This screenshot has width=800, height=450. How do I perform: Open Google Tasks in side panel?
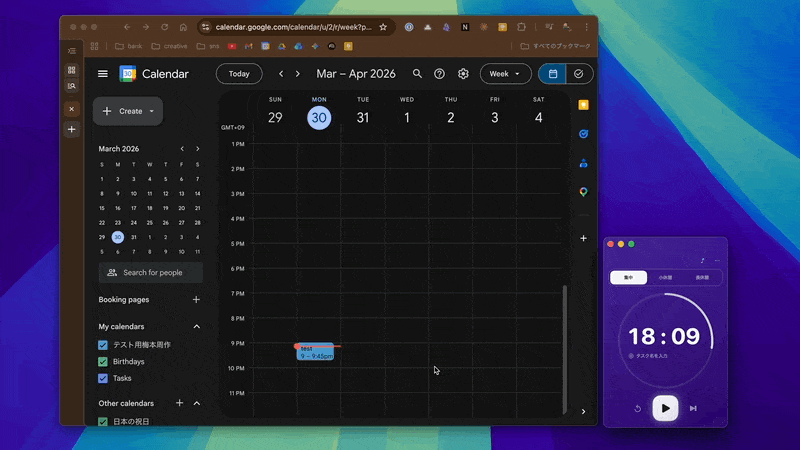point(584,134)
